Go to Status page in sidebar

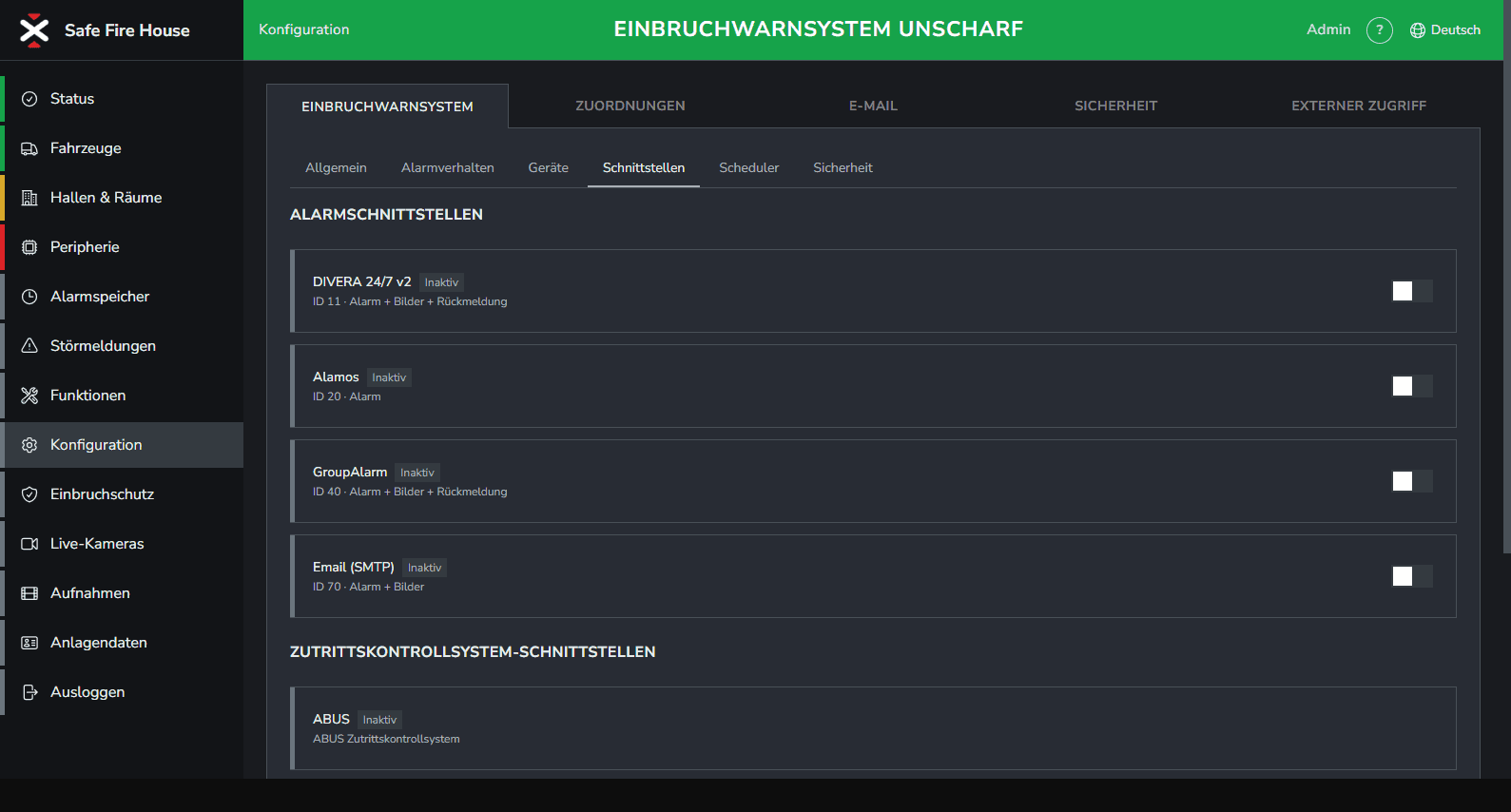(122, 99)
